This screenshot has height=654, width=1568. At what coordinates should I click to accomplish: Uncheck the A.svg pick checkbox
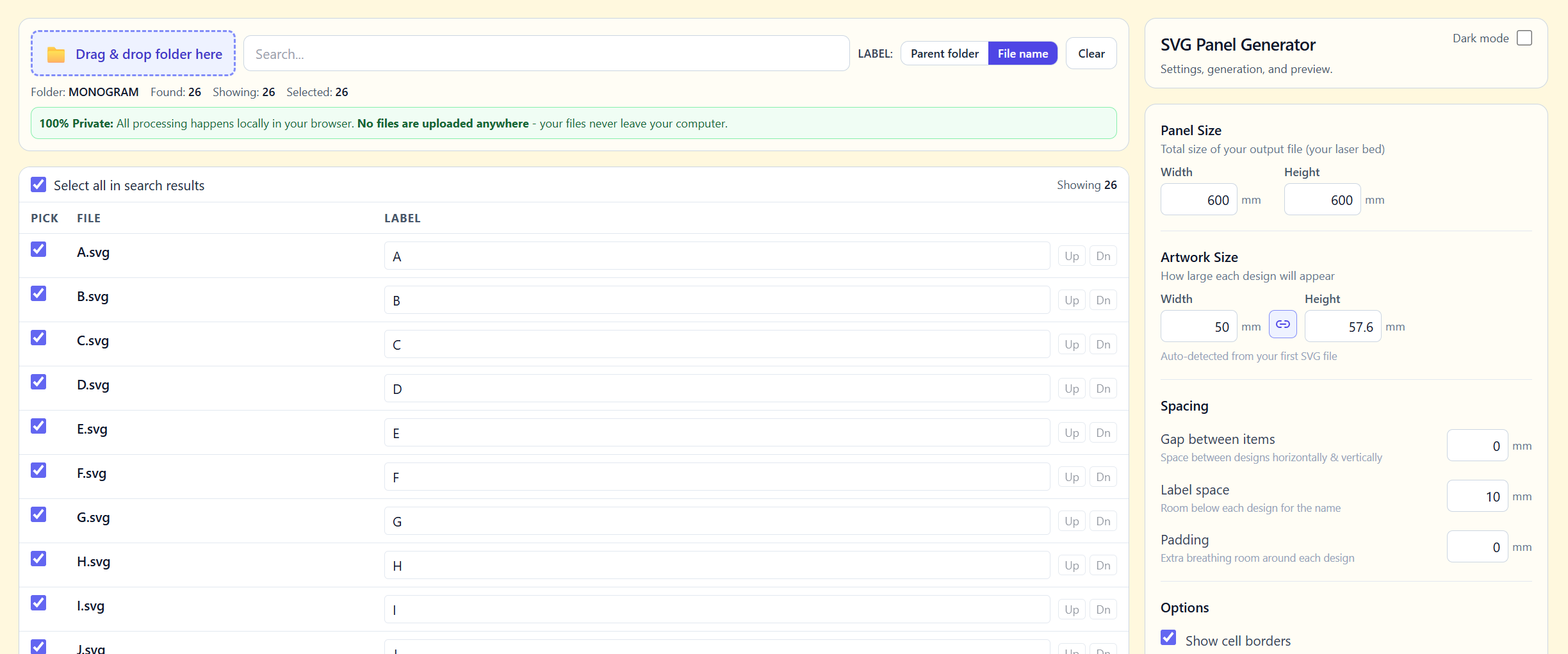pyautogui.click(x=38, y=249)
